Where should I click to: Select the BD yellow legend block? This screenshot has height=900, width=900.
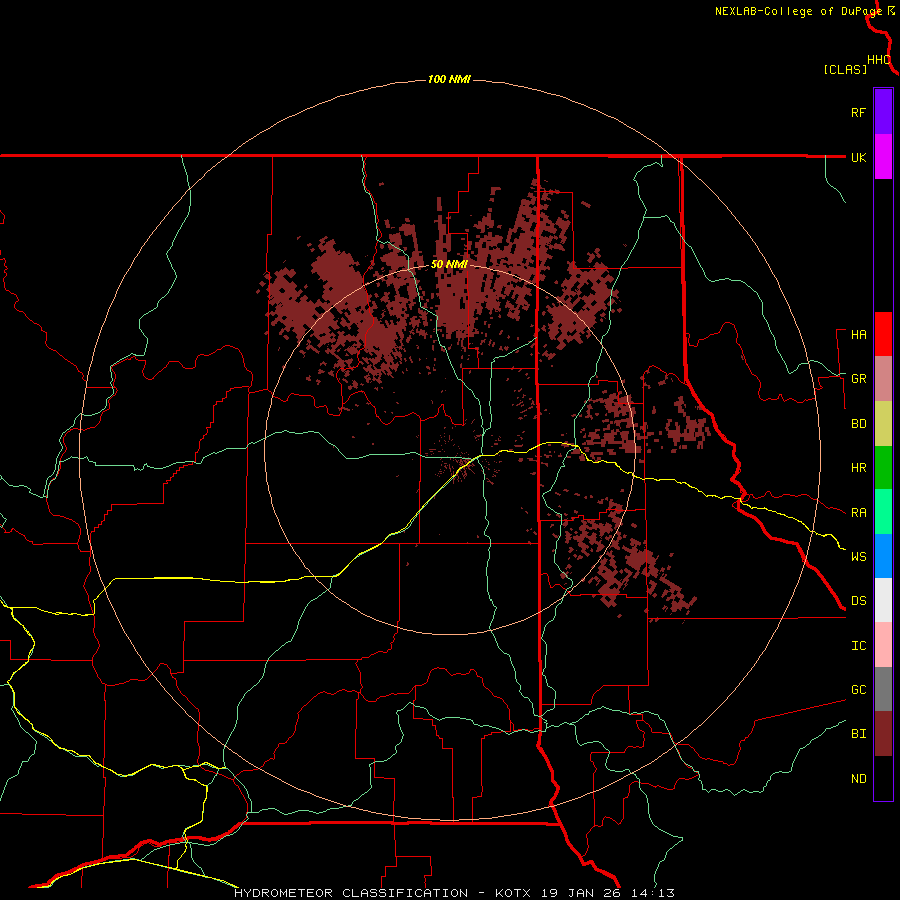coord(883,423)
